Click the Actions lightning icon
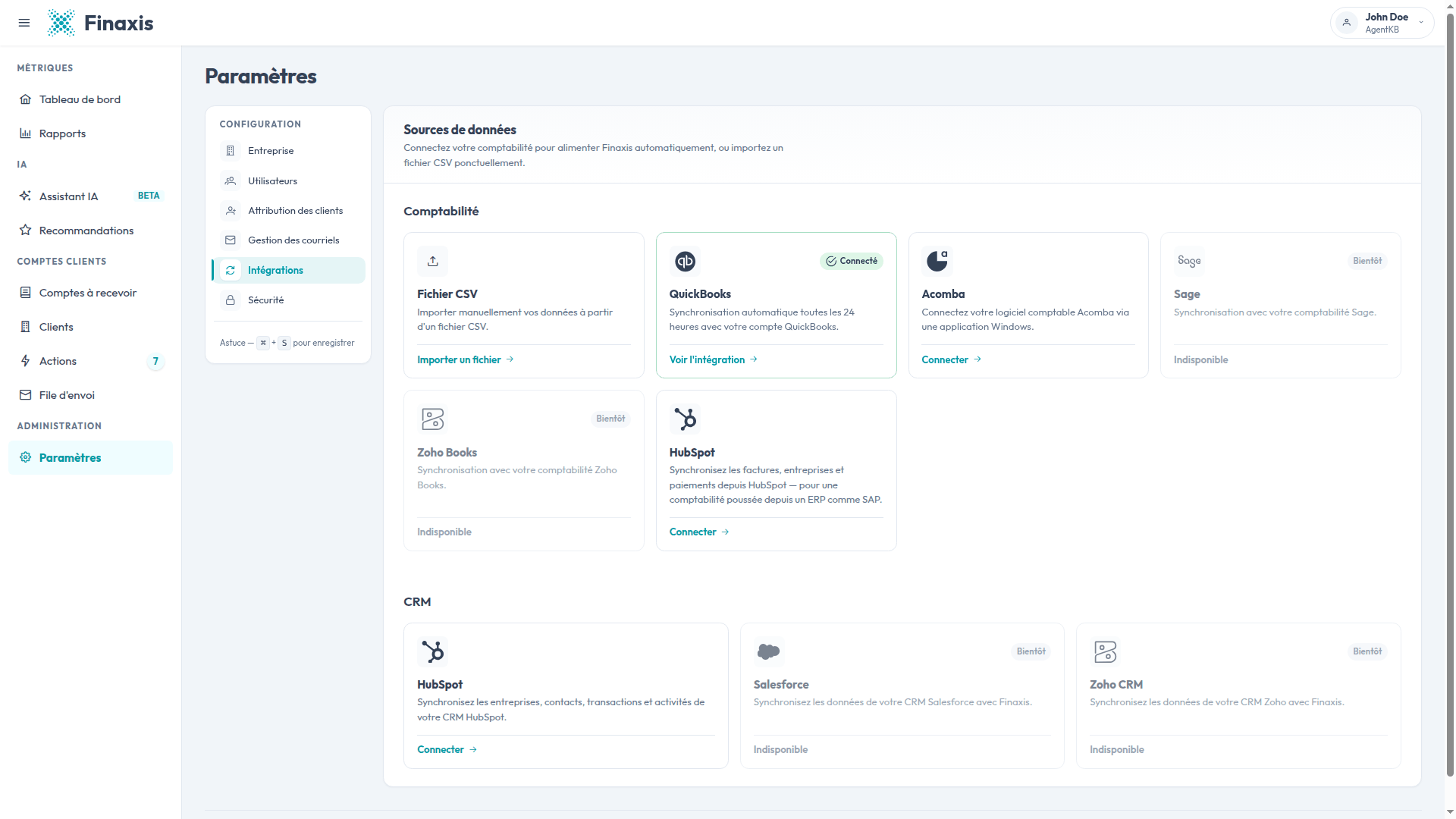1456x819 pixels. click(x=25, y=360)
